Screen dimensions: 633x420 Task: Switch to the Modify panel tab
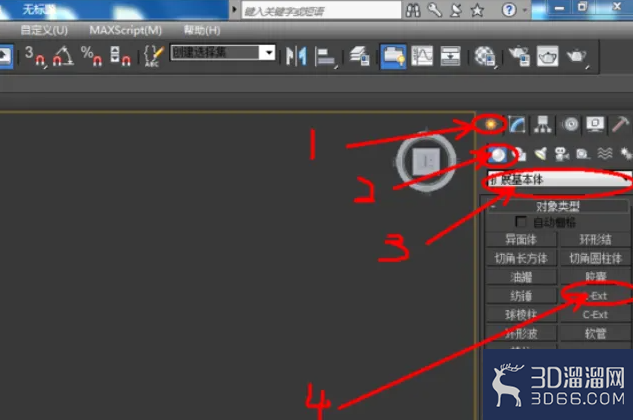point(517,124)
